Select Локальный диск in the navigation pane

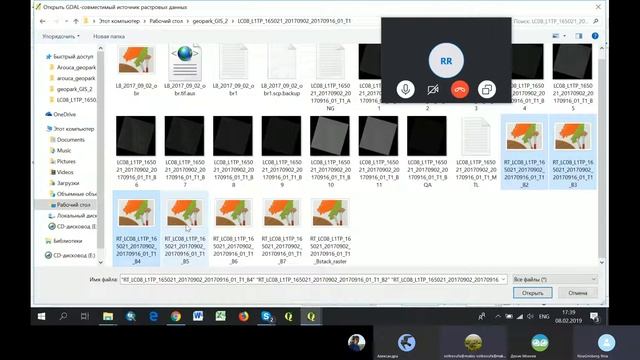coord(73,216)
